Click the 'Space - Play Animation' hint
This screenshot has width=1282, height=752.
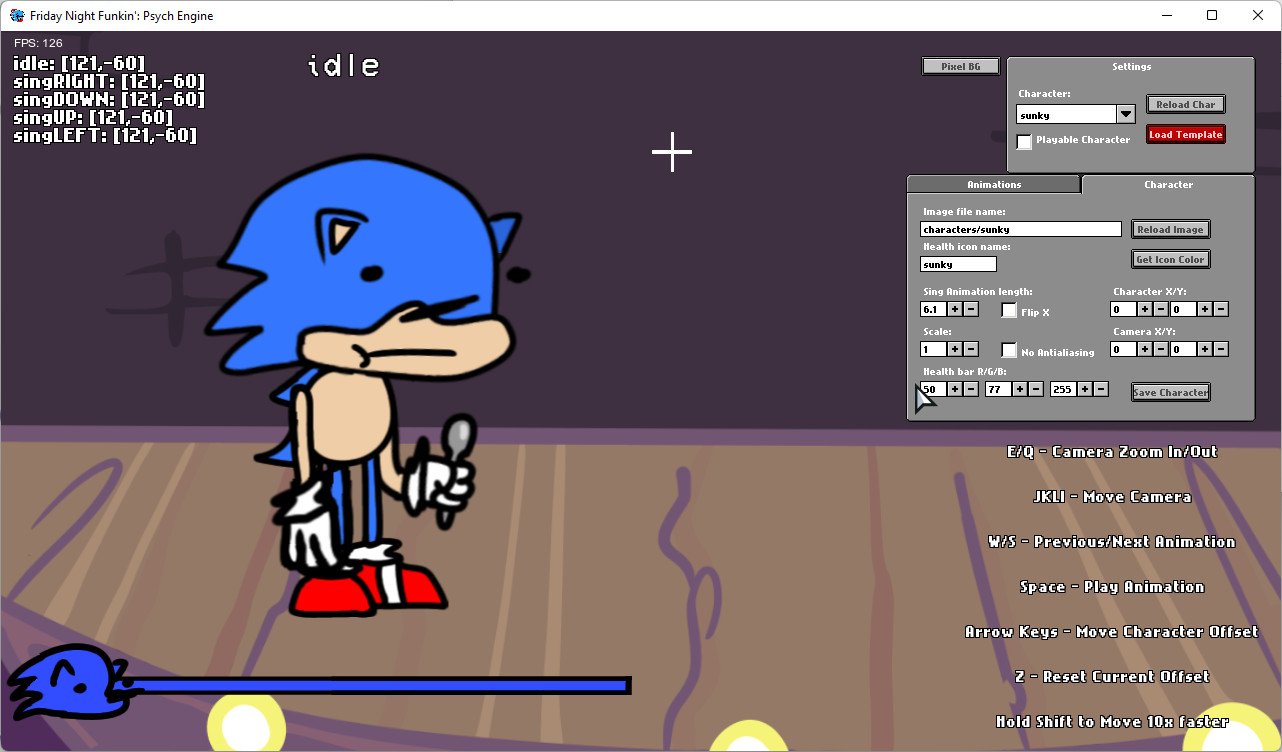[1112, 587]
